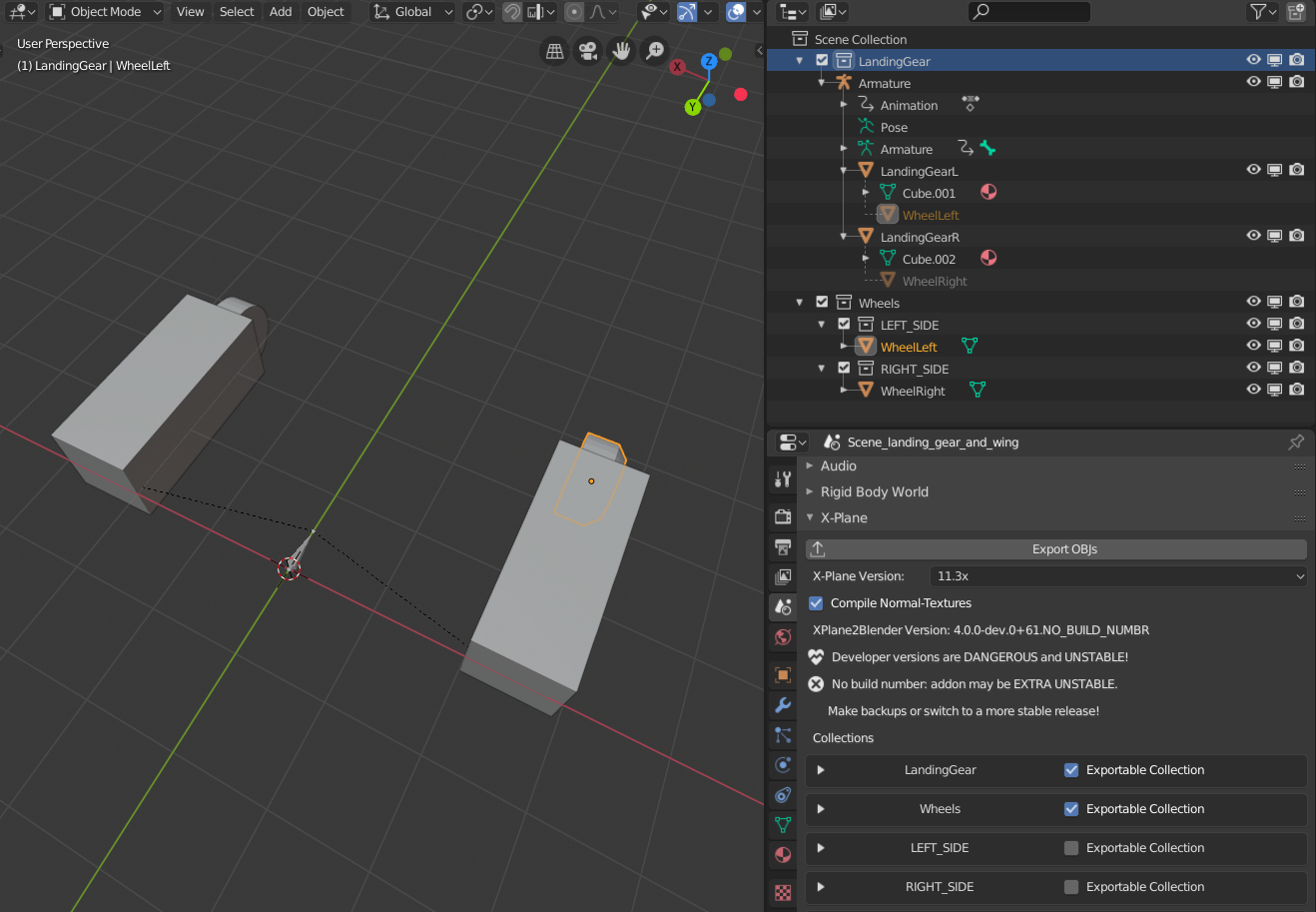Uncheck LEFT_SIDE collection checkbox in outliner

tap(844, 324)
